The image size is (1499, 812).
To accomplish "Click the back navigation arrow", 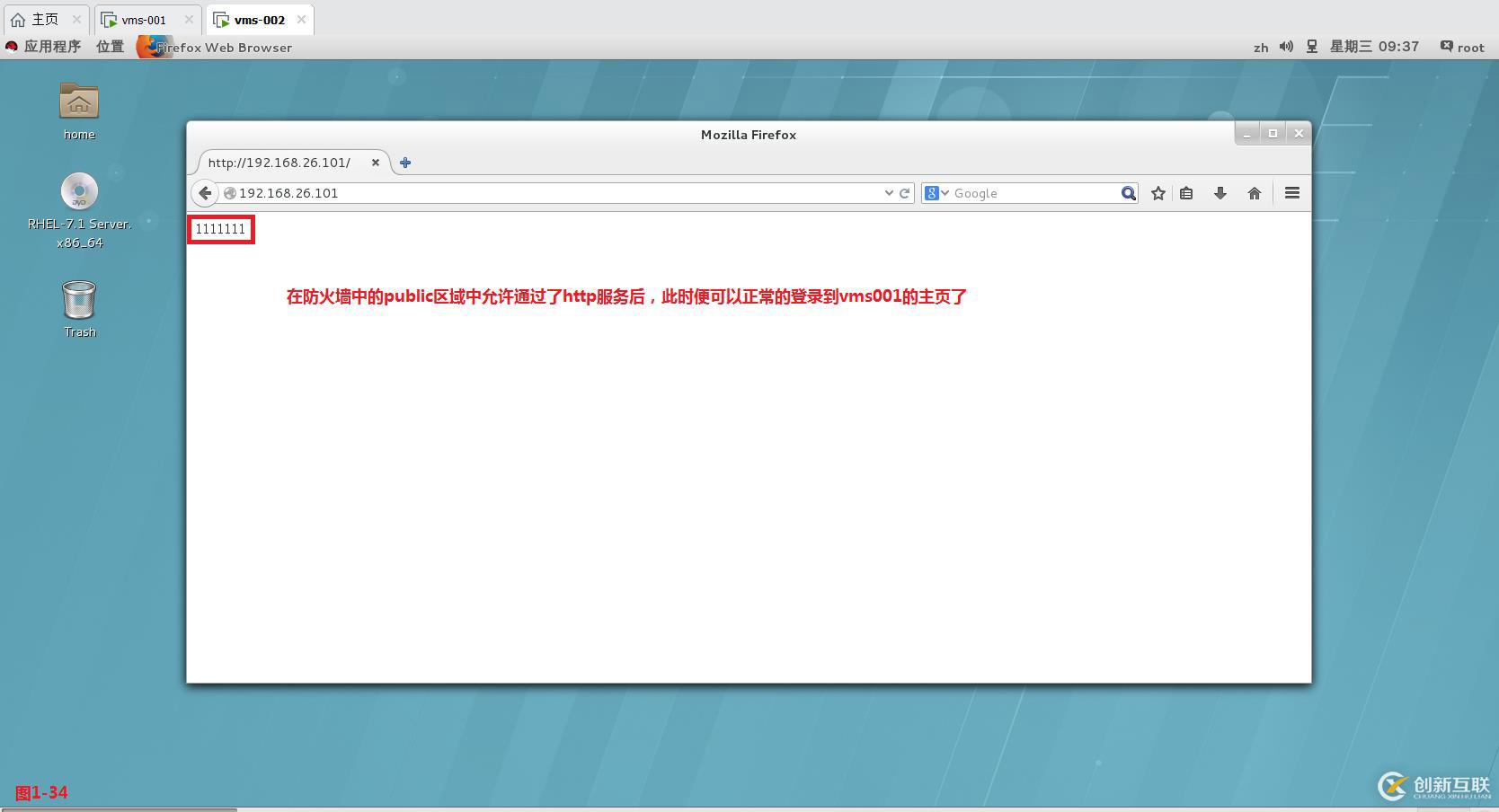I will (x=205, y=193).
